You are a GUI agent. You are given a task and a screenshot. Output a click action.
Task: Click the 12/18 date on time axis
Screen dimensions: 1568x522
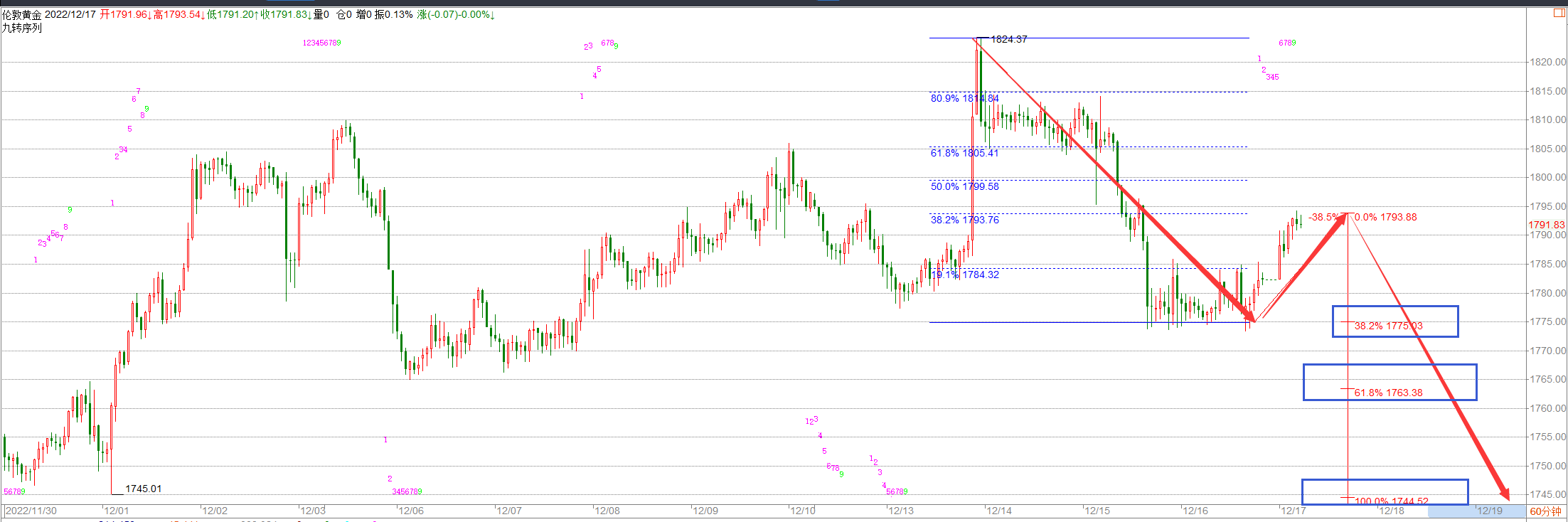(1392, 511)
